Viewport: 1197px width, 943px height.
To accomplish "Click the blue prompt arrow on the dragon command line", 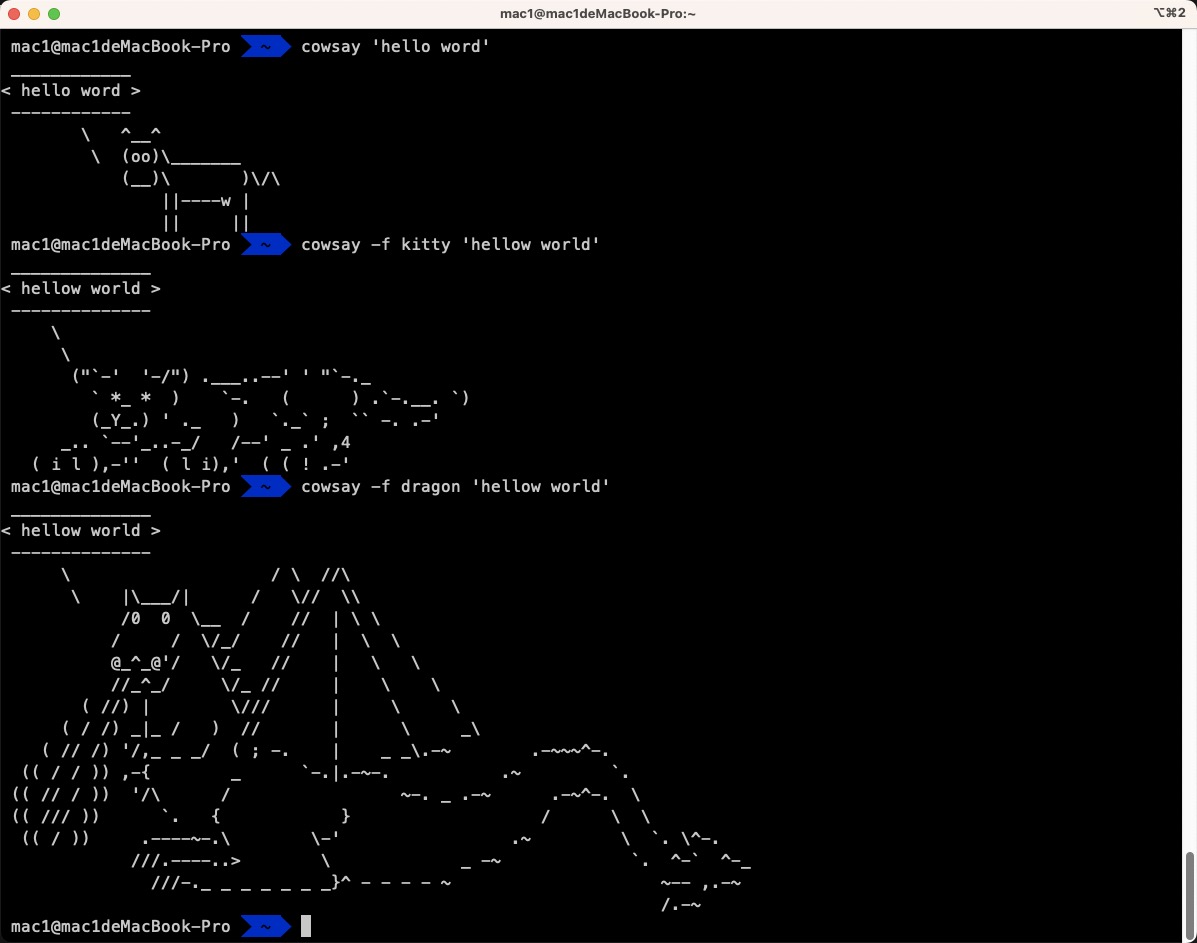I will [x=264, y=486].
